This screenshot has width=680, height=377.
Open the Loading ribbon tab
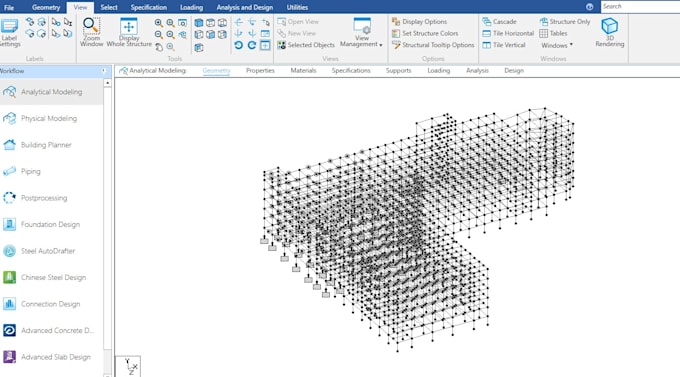point(191,7)
